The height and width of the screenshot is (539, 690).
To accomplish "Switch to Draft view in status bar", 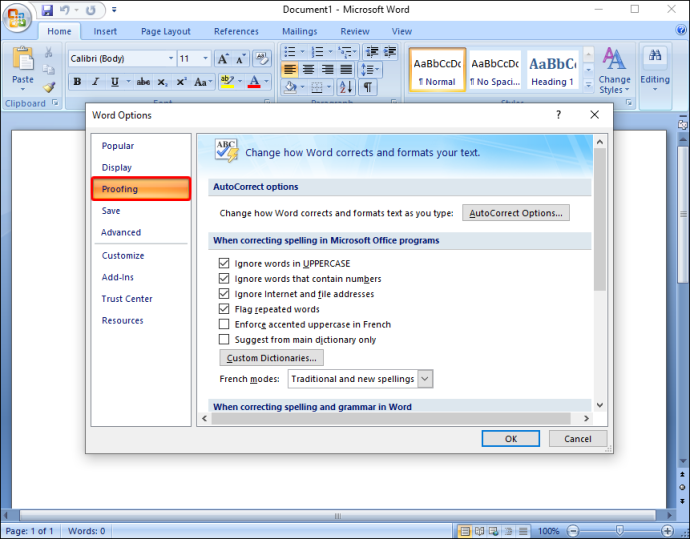I will (523, 531).
